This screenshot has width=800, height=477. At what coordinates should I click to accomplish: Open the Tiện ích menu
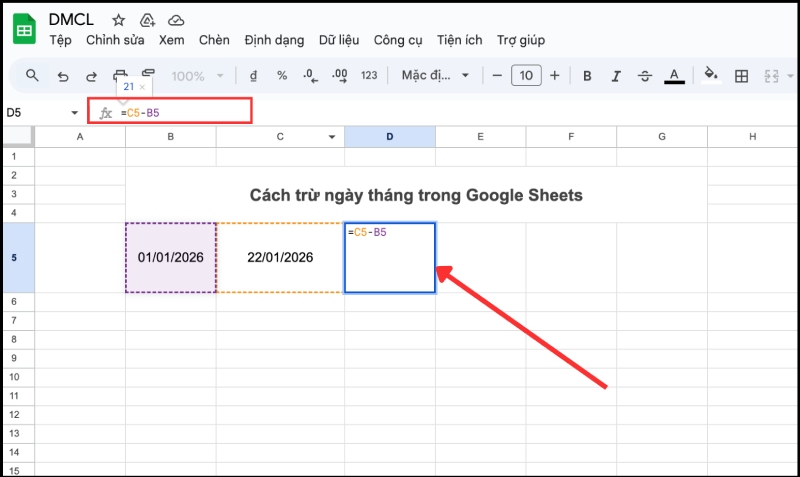coord(459,40)
